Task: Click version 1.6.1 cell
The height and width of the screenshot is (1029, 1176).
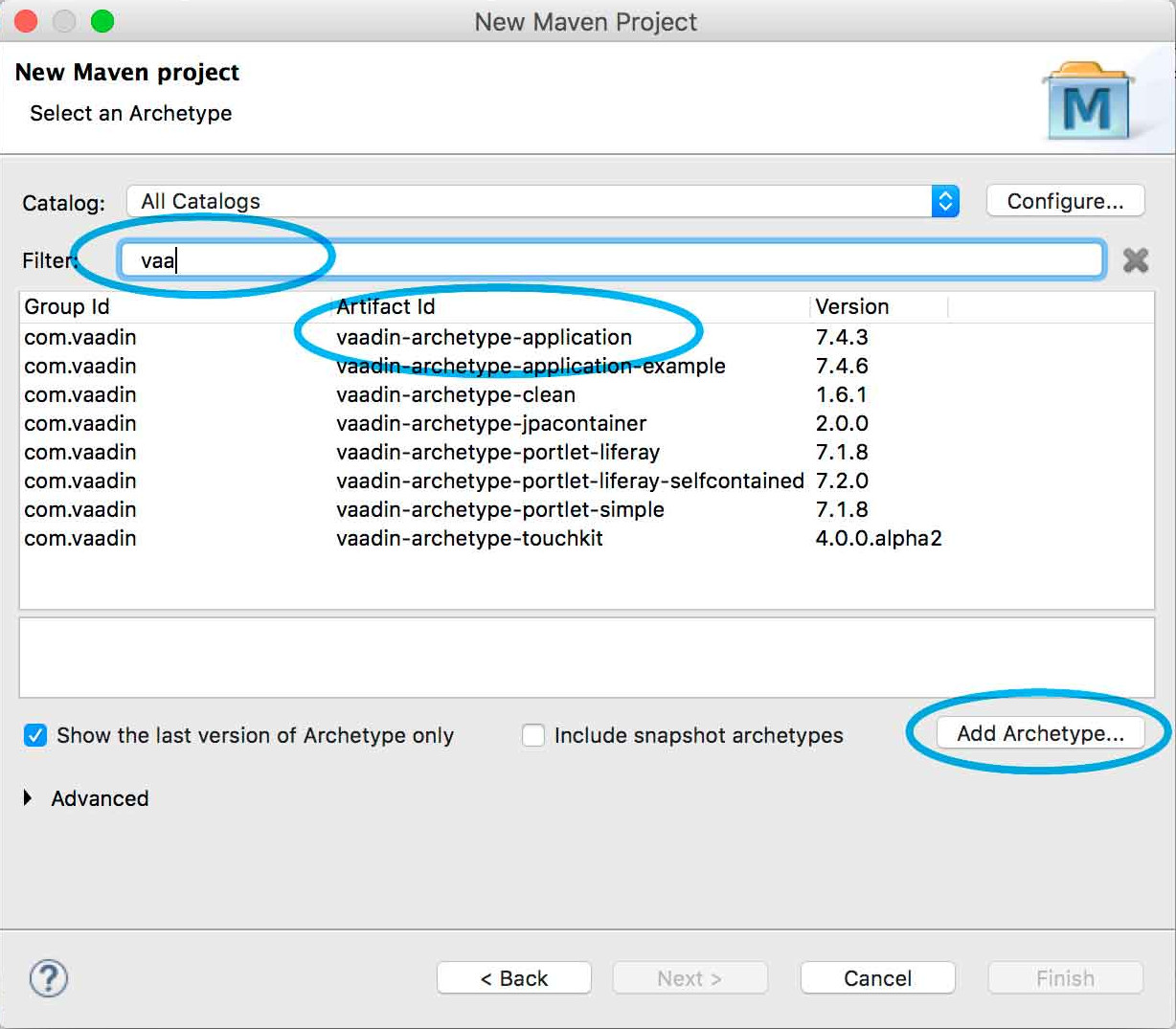Action: click(x=842, y=394)
